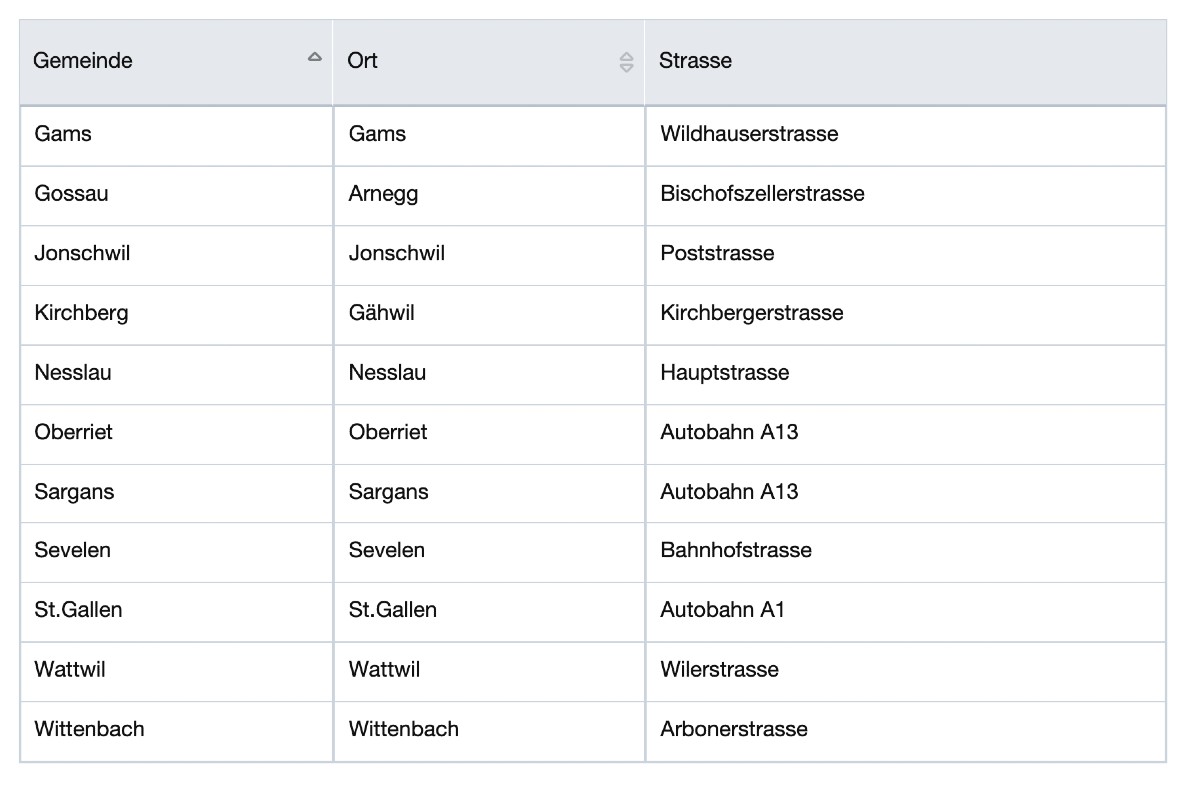Click the Hauptstrasse cell in Nesslau row
1200x800 pixels.
(724, 373)
